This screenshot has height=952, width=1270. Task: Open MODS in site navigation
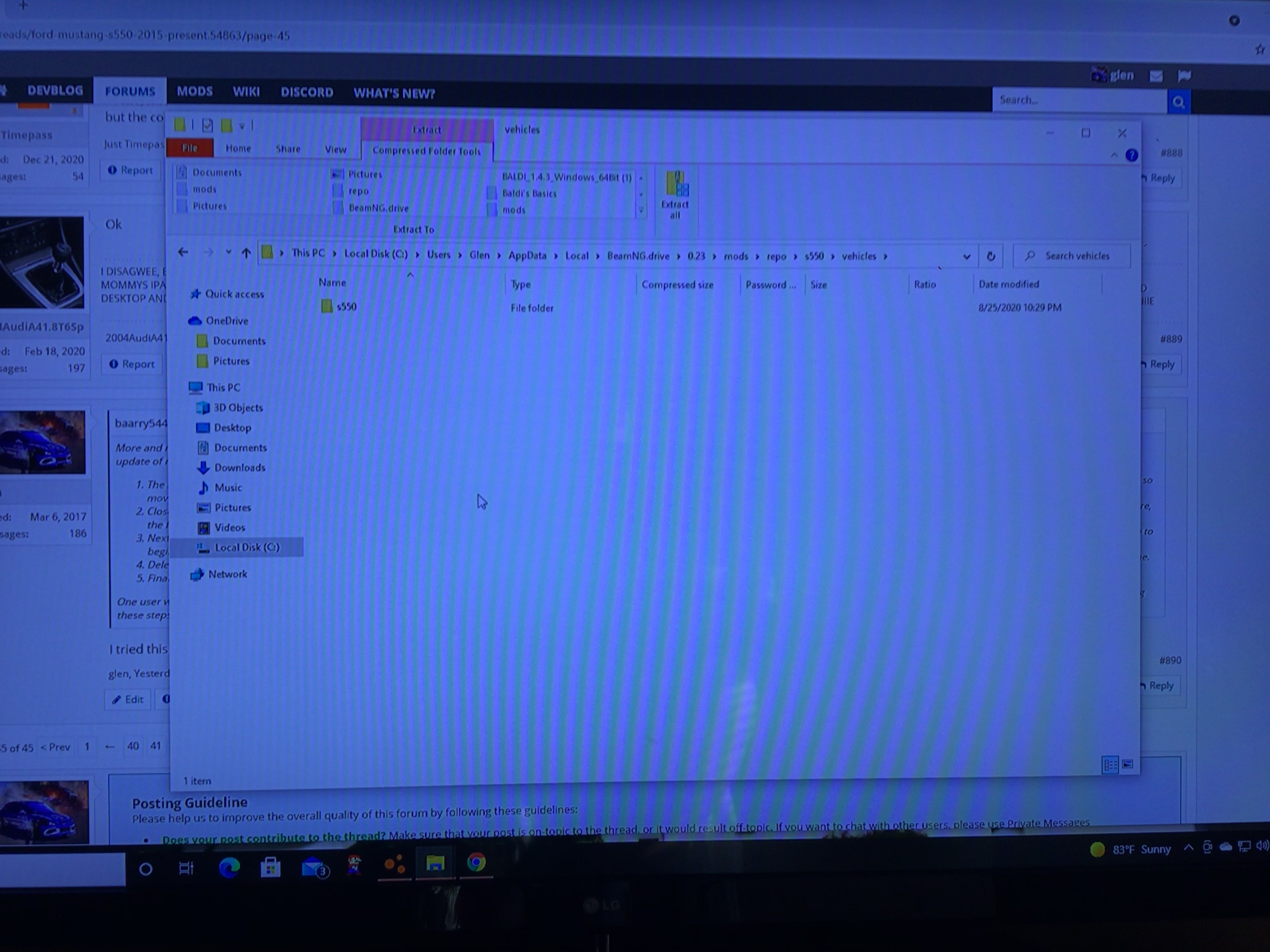click(194, 91)
